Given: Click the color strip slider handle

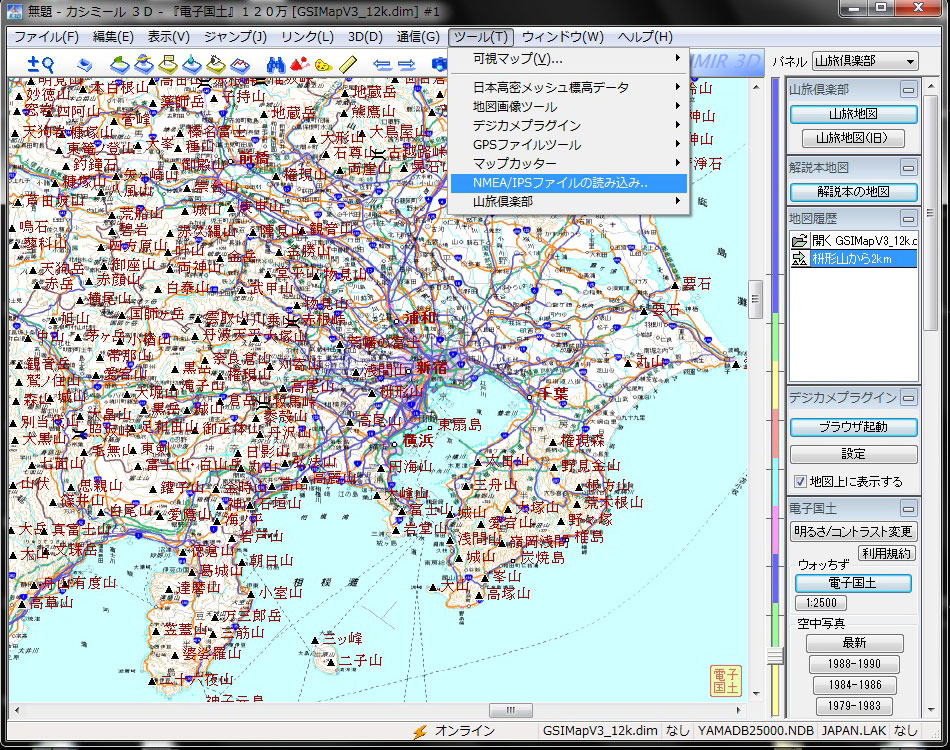Looking at the screenshot, I should pyautogui.click(x=775, y=656).
